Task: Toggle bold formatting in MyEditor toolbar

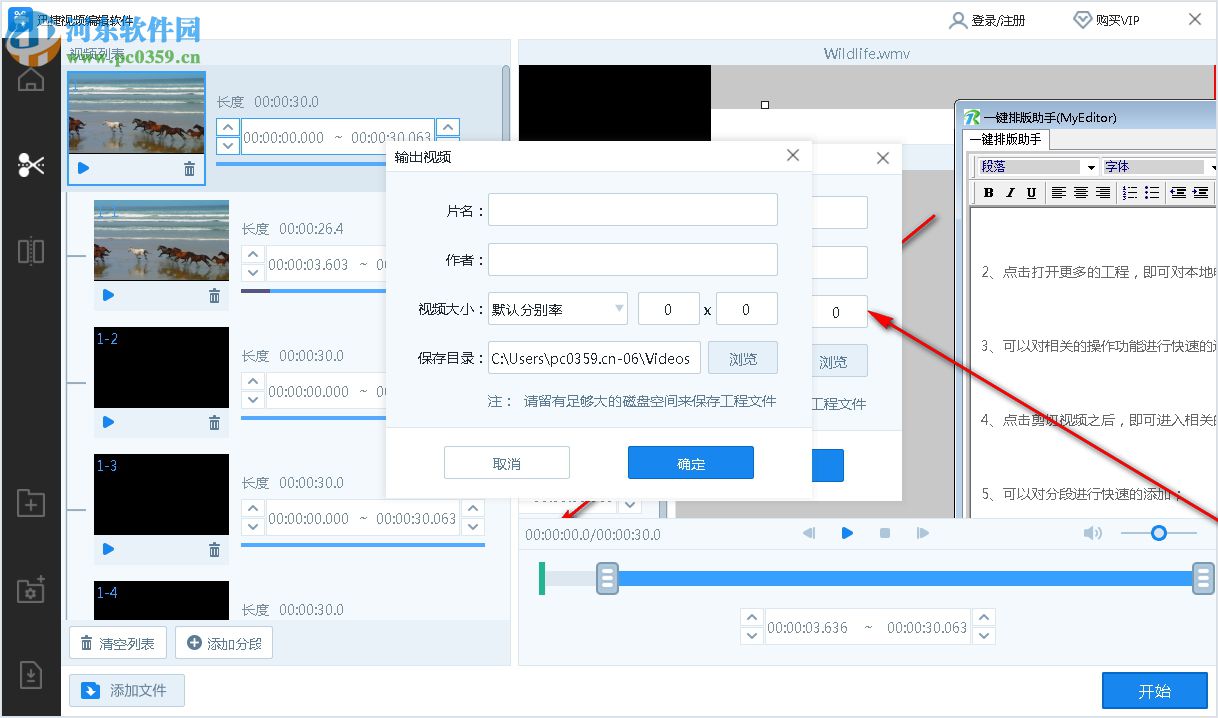Action: 988,192
